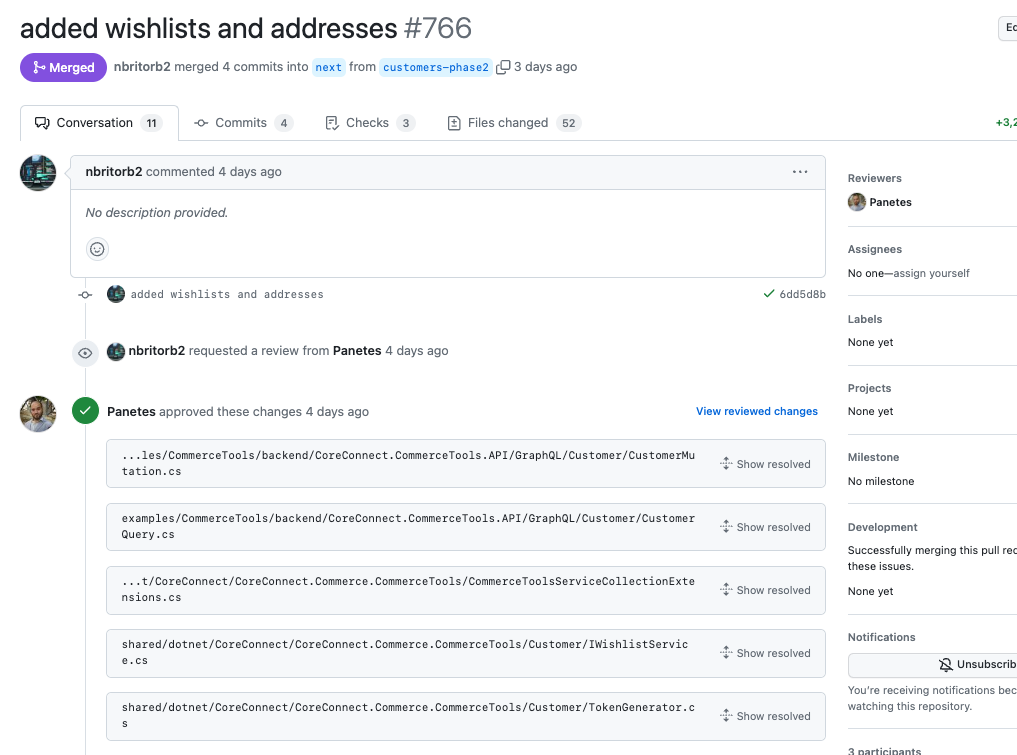Expand resolved thread for IWishlistService.cs
The width and height of the screenshot is (1017, 755).
[x=765, y=653]
